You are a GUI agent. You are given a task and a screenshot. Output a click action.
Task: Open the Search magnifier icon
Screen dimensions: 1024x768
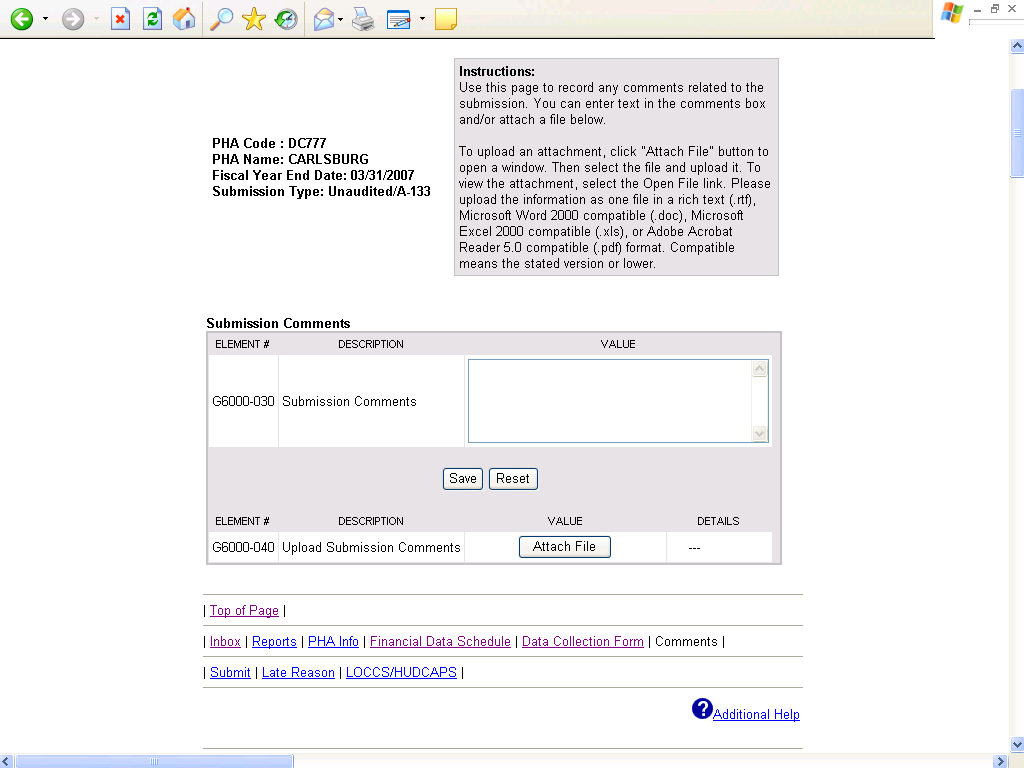point(221,19)
